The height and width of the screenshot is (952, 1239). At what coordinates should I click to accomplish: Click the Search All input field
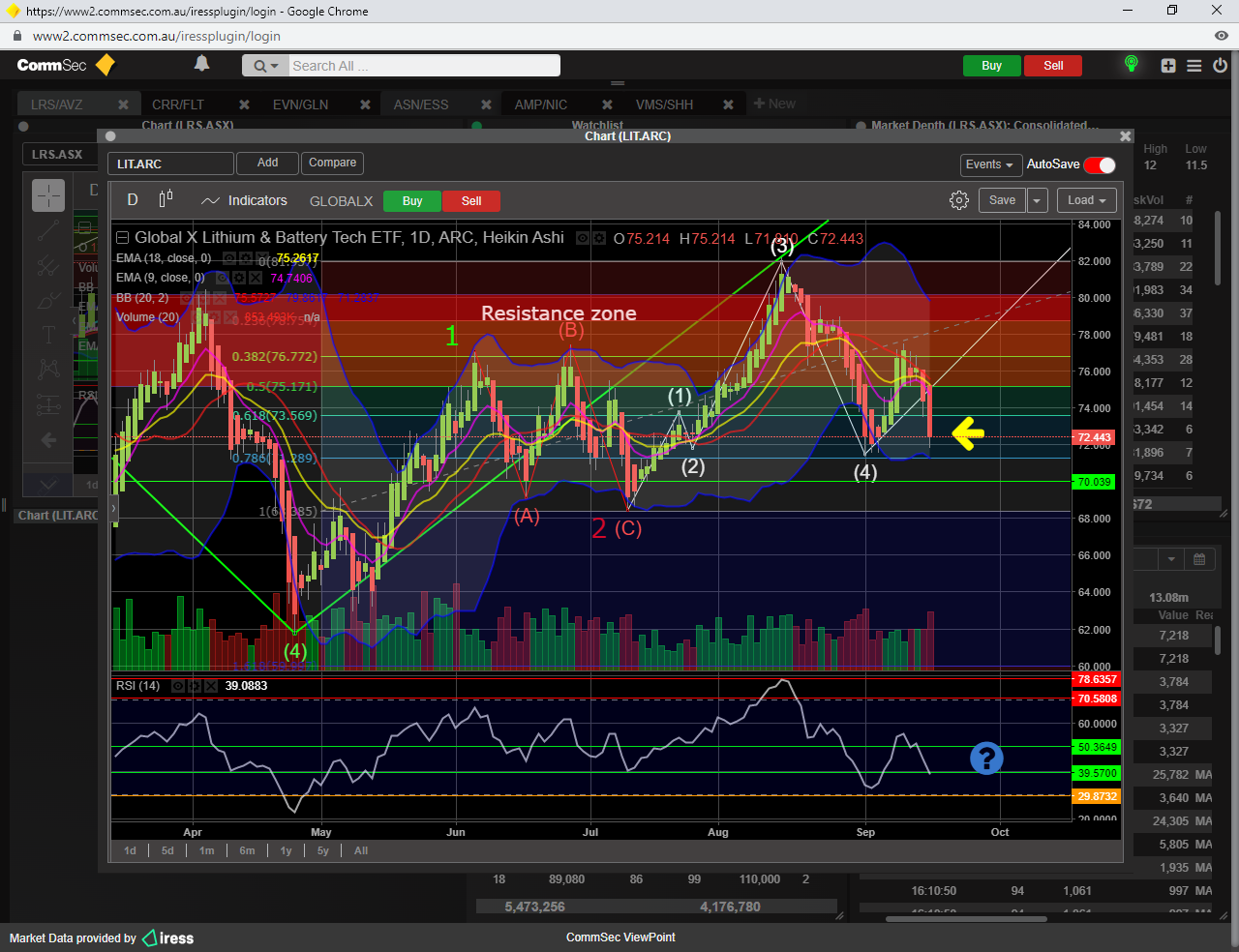pos(424,66)
